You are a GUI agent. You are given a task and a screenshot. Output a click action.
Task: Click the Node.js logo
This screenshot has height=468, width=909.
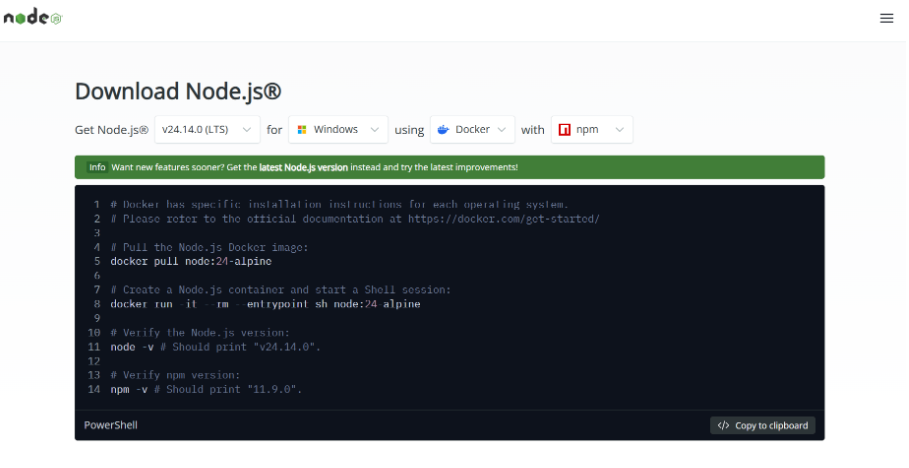point(33,17)
